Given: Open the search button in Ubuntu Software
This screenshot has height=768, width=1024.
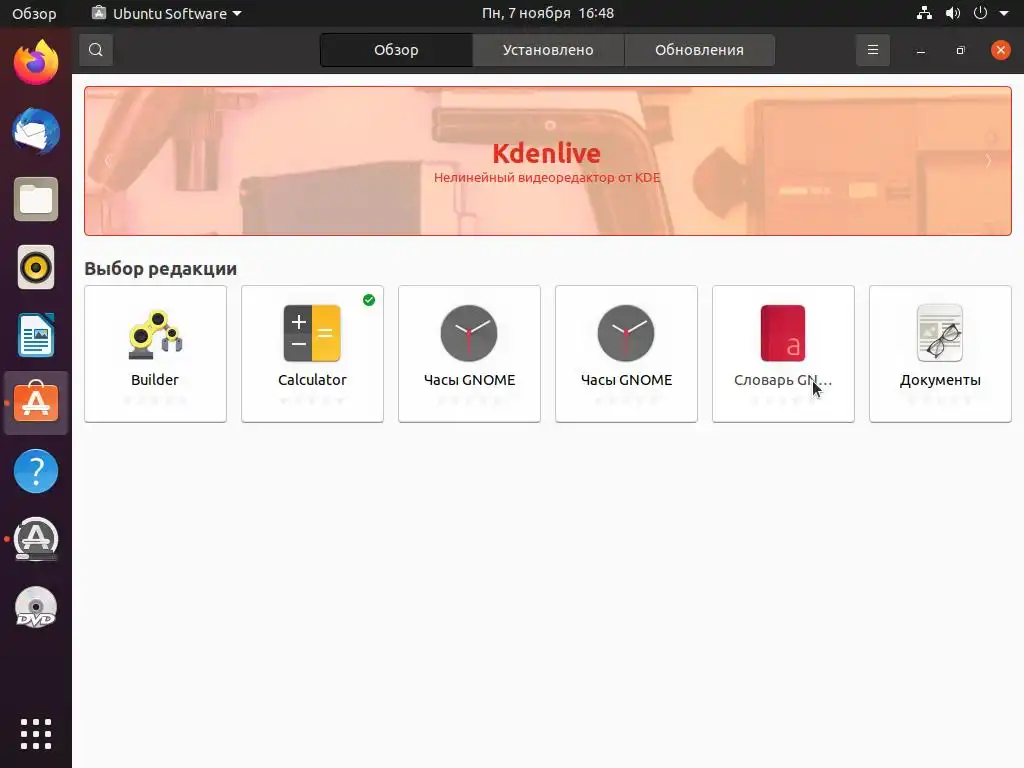Looking at the screenshot, I should click(95, 50).
